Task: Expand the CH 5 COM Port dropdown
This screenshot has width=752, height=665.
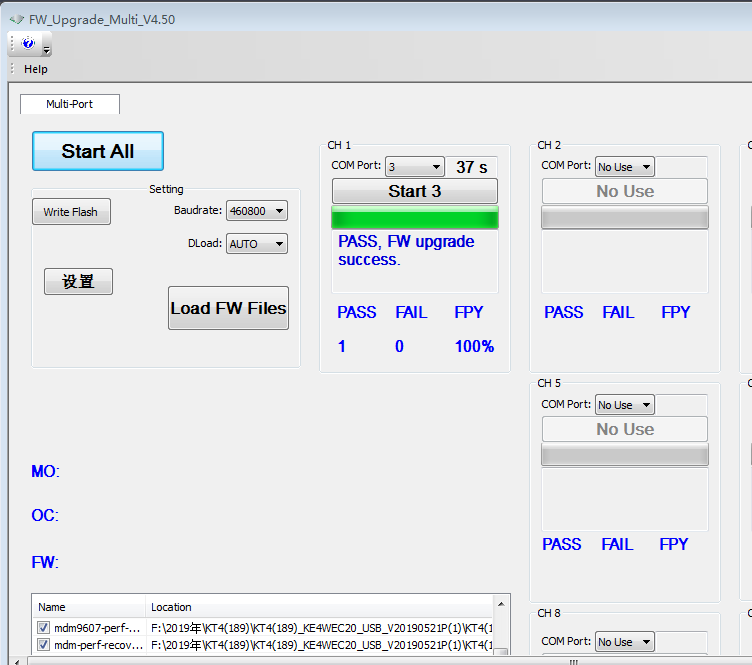Action: tap(625, 405)
